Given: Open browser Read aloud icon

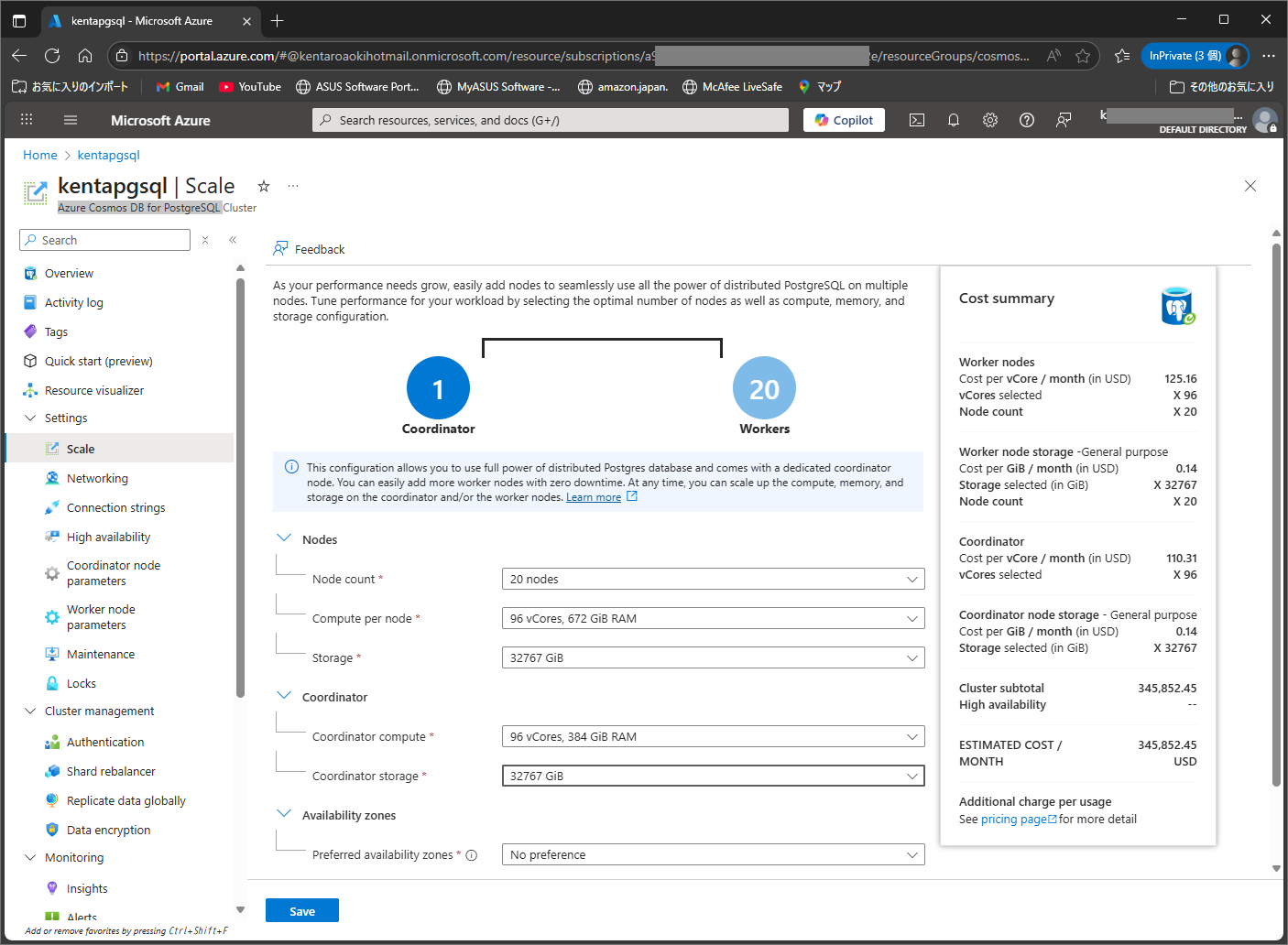Looking at the screenshot, I should [1053, 56].
